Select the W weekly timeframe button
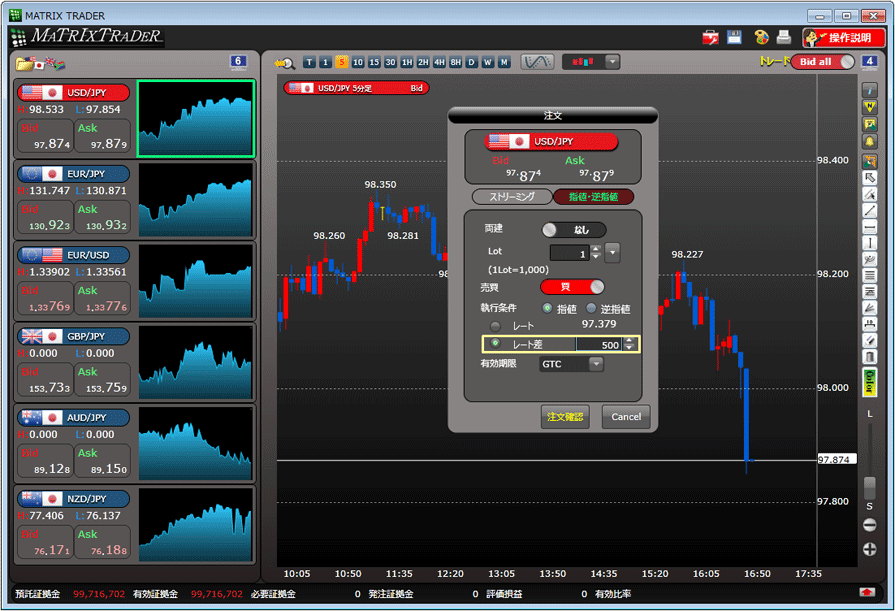This screenshot has width=895, height=611. [x=488, y=62]
